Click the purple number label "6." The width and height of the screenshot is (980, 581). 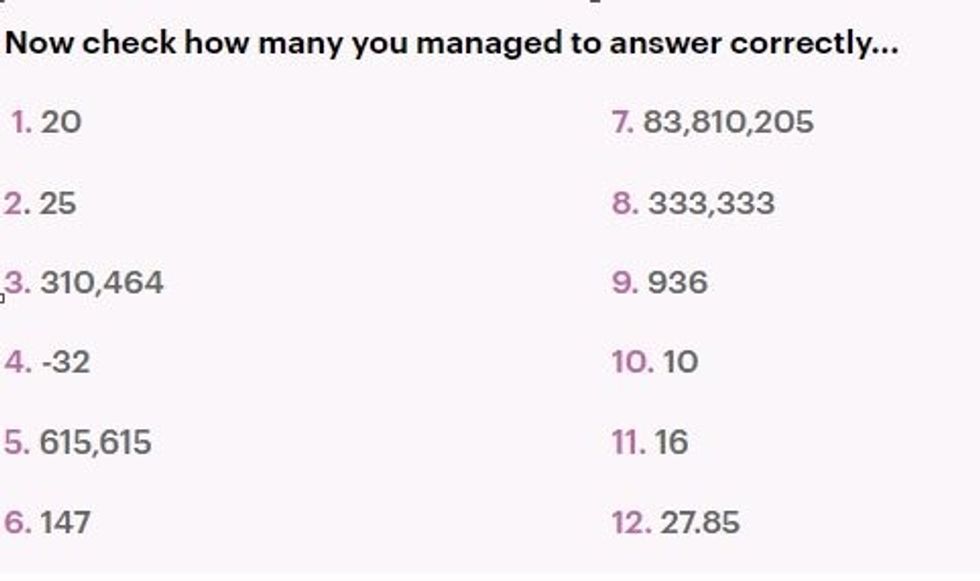pos(17,522)
